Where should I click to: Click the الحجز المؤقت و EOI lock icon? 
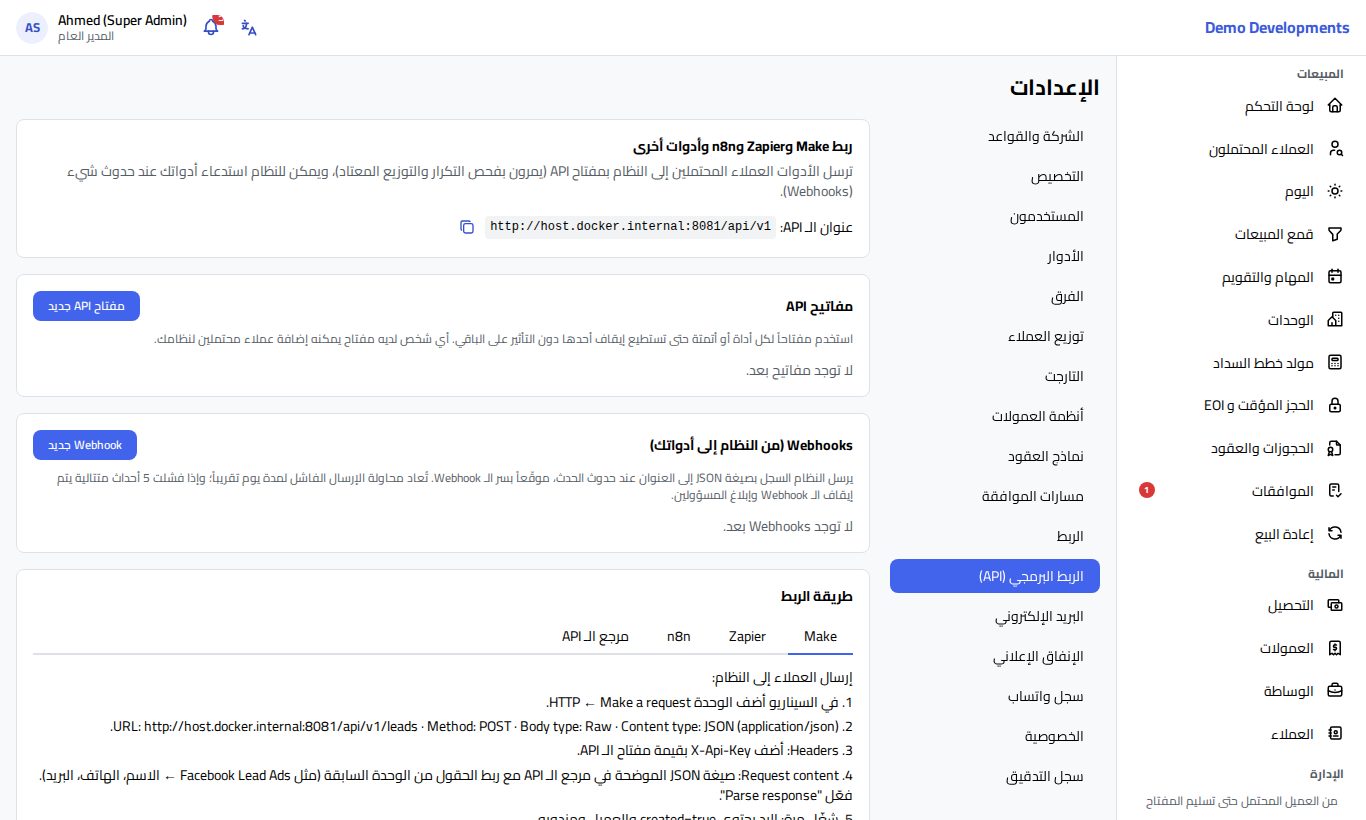tap(1334, 405)
